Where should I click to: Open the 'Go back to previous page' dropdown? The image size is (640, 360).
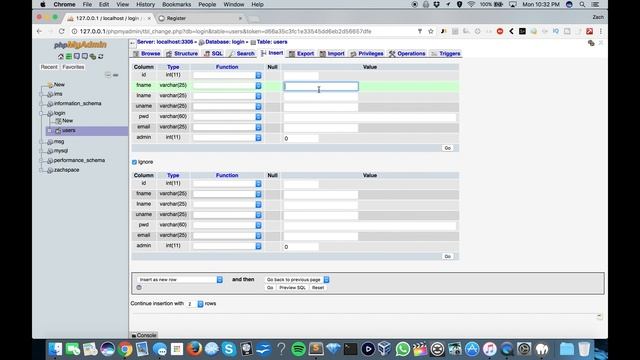coord(297,280)
